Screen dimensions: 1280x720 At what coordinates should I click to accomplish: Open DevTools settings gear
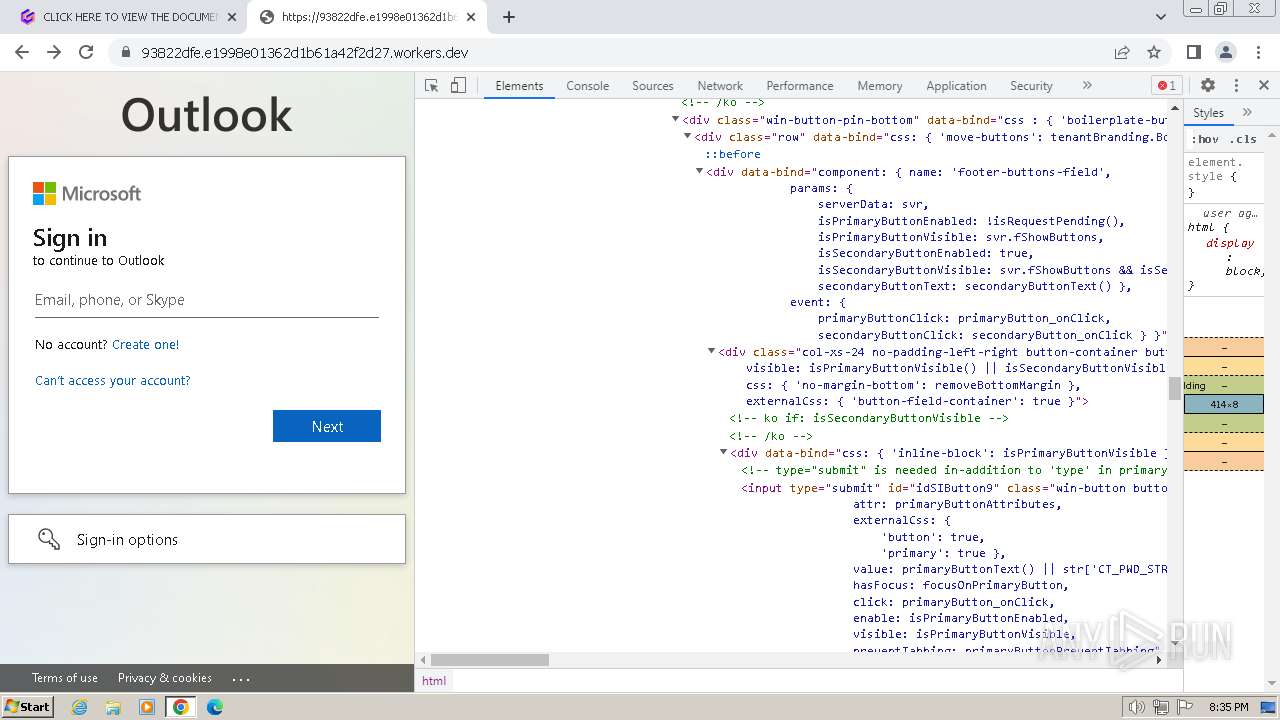(x=1208, y=86)
